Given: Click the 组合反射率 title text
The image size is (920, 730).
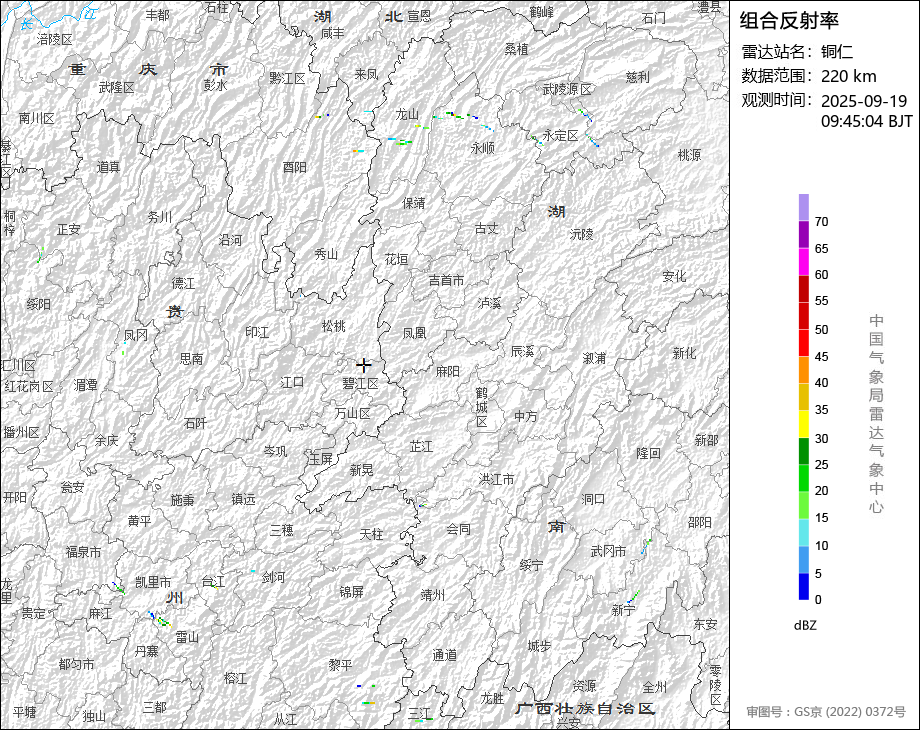Looking at the screenshot, I should click(x=789, y=21).
